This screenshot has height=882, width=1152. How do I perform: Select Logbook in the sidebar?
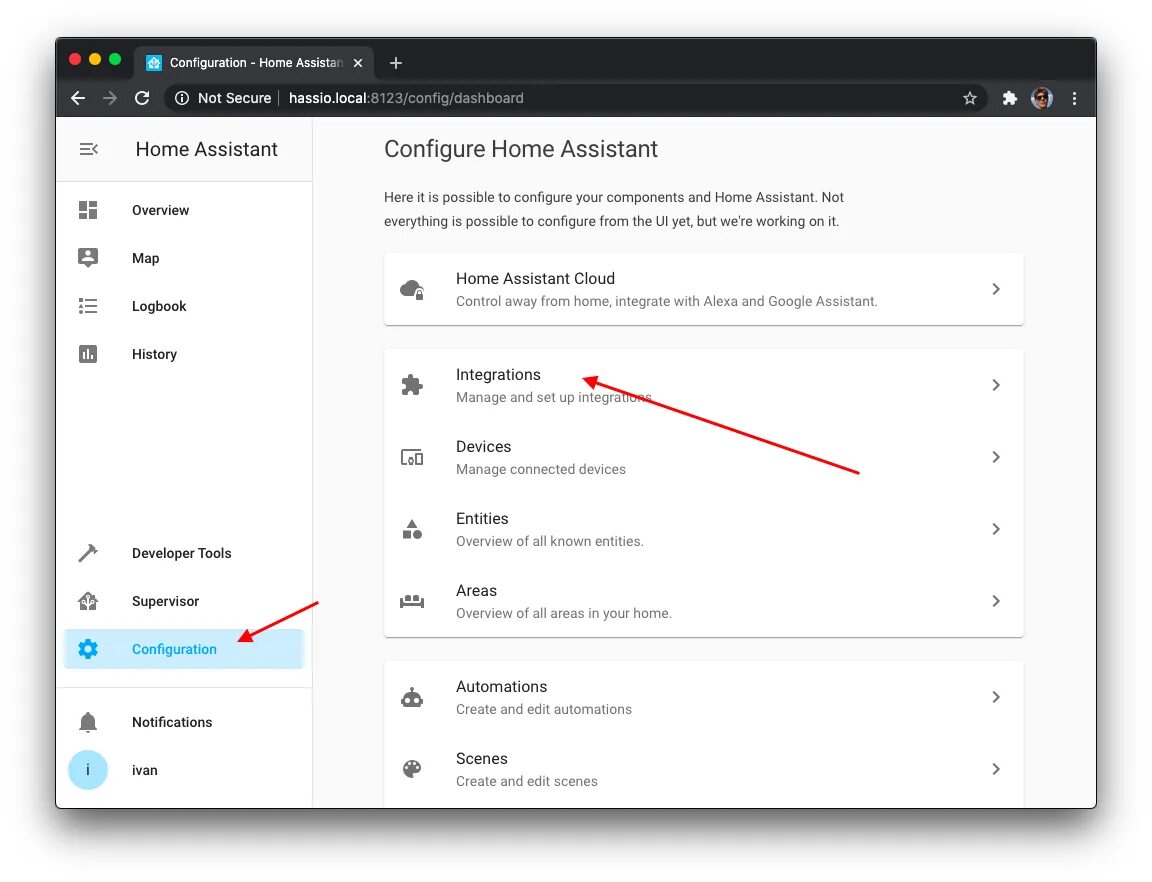(x=184, y=306)
